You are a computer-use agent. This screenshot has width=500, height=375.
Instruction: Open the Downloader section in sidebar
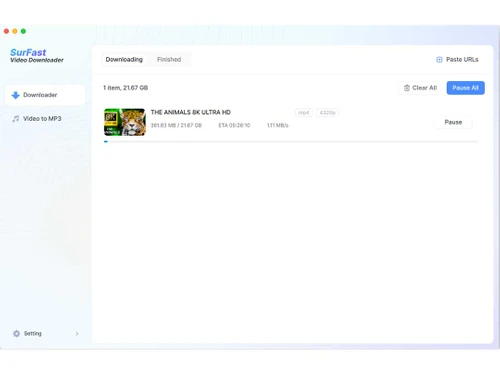point(45,95)
